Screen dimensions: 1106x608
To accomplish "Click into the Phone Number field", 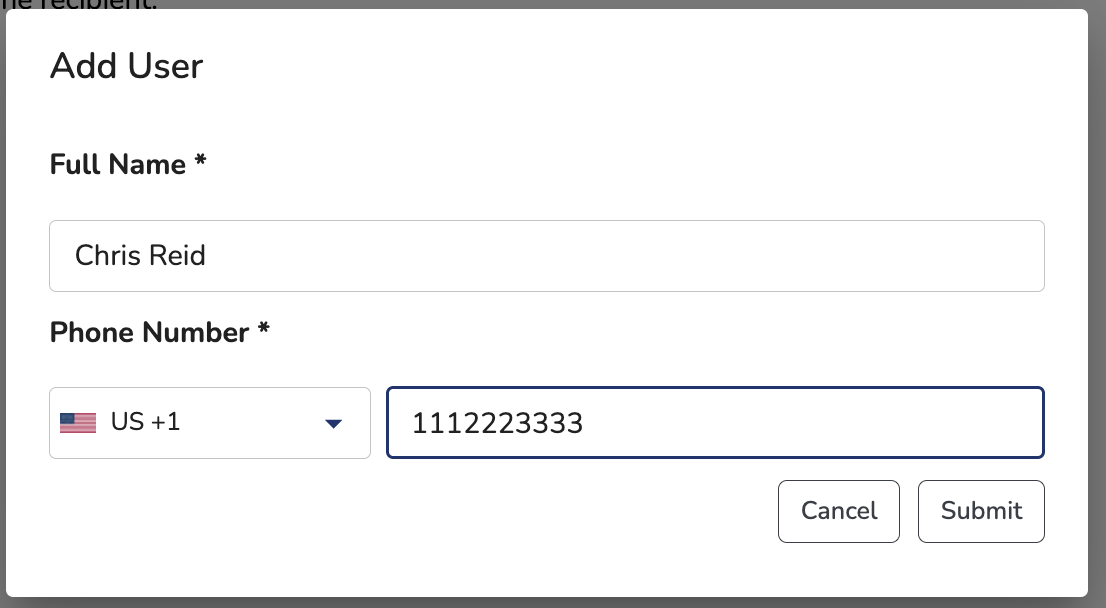I will coord(715,422).
